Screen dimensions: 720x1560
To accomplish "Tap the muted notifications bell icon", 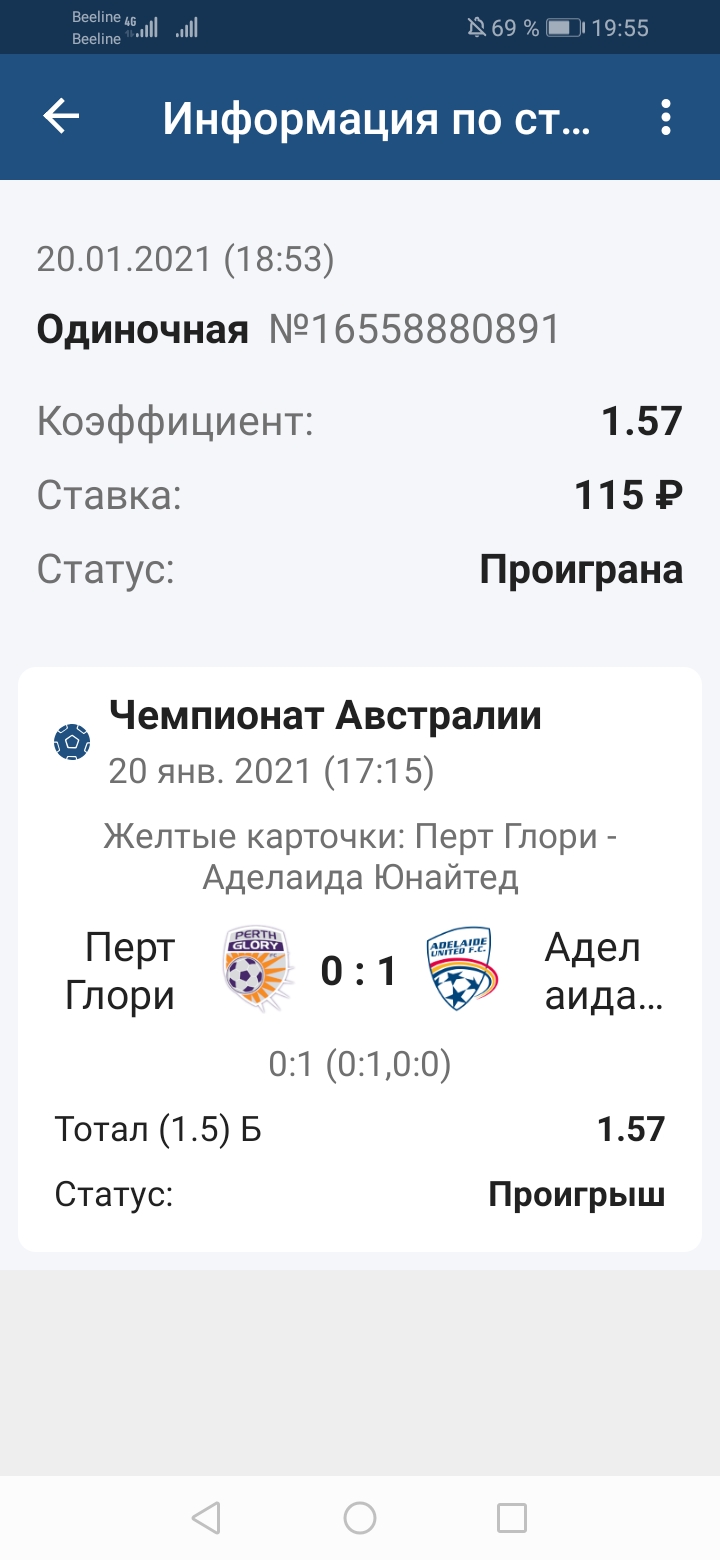I will click(x=476, y=27).
